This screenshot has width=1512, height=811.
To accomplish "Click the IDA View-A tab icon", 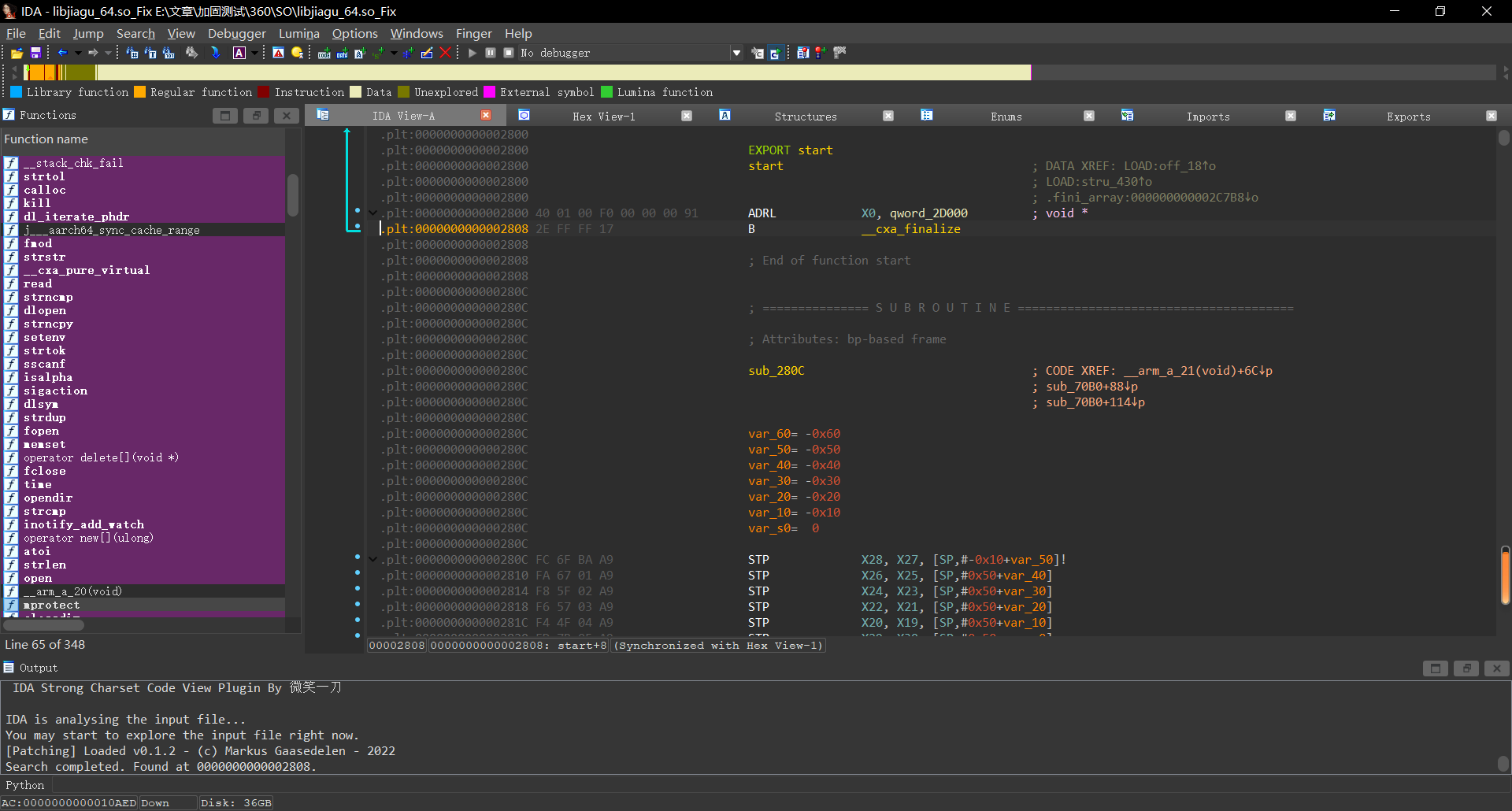I will [322, 115].
